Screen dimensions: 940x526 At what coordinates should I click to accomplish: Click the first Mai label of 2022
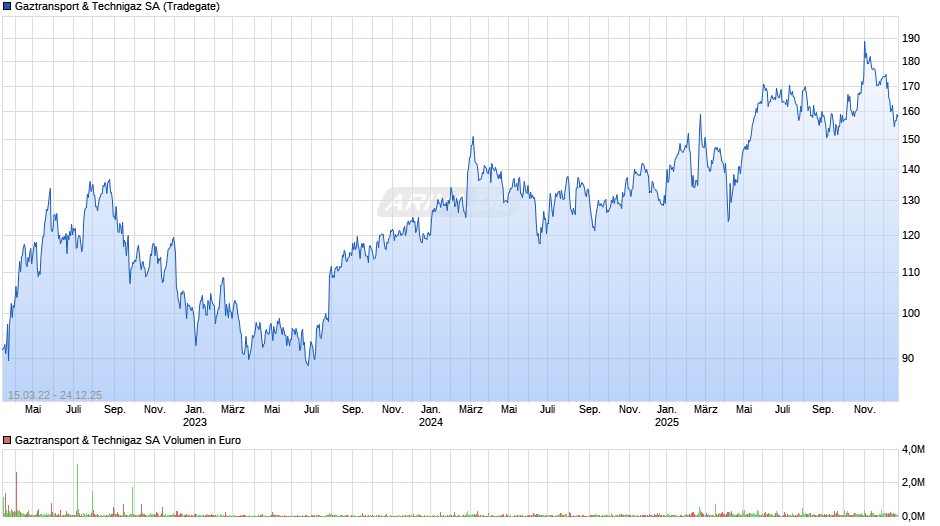(33, 410)
